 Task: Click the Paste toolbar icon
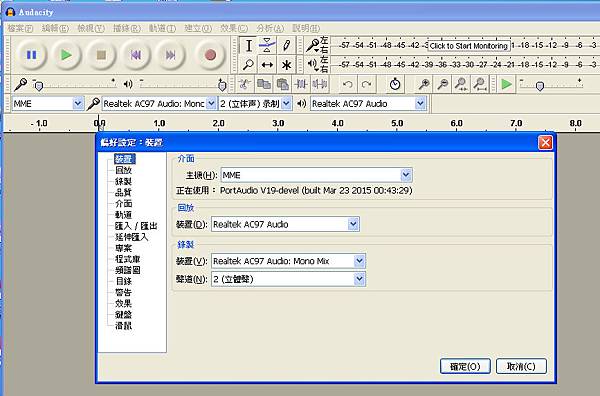(x=282, y=84)
